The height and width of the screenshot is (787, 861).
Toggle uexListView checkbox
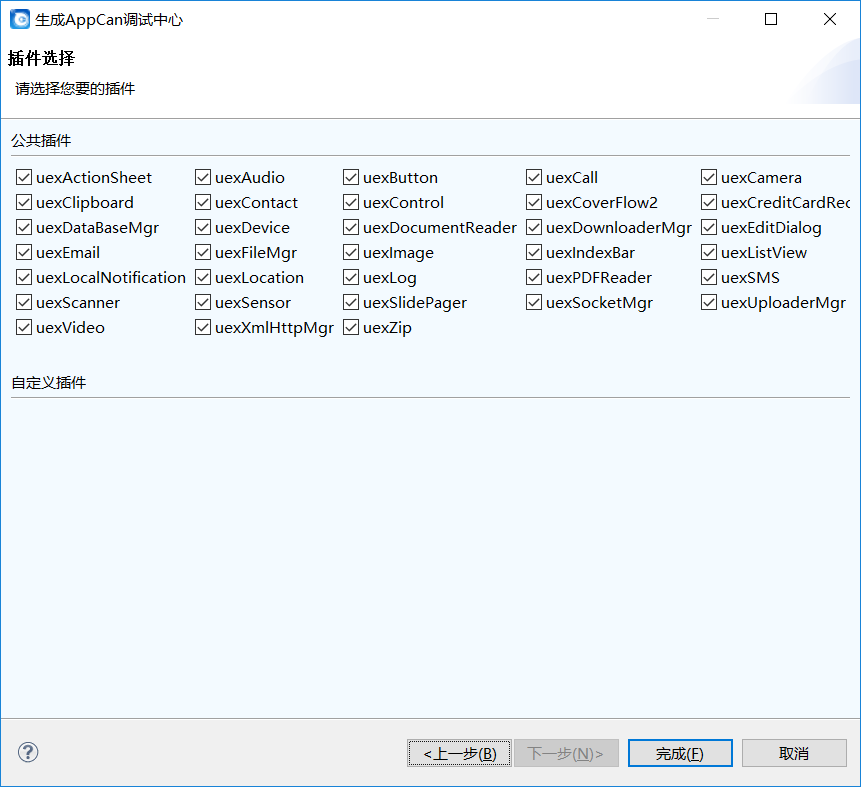pos(709,252)
